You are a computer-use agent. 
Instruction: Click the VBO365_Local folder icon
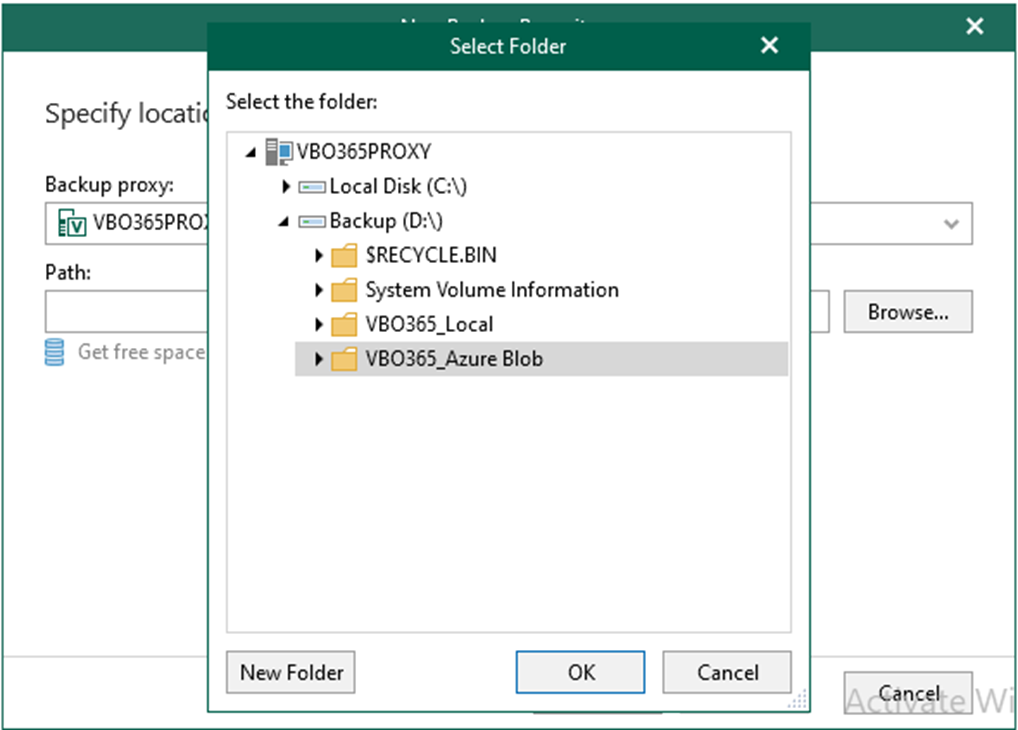point(344,325)
